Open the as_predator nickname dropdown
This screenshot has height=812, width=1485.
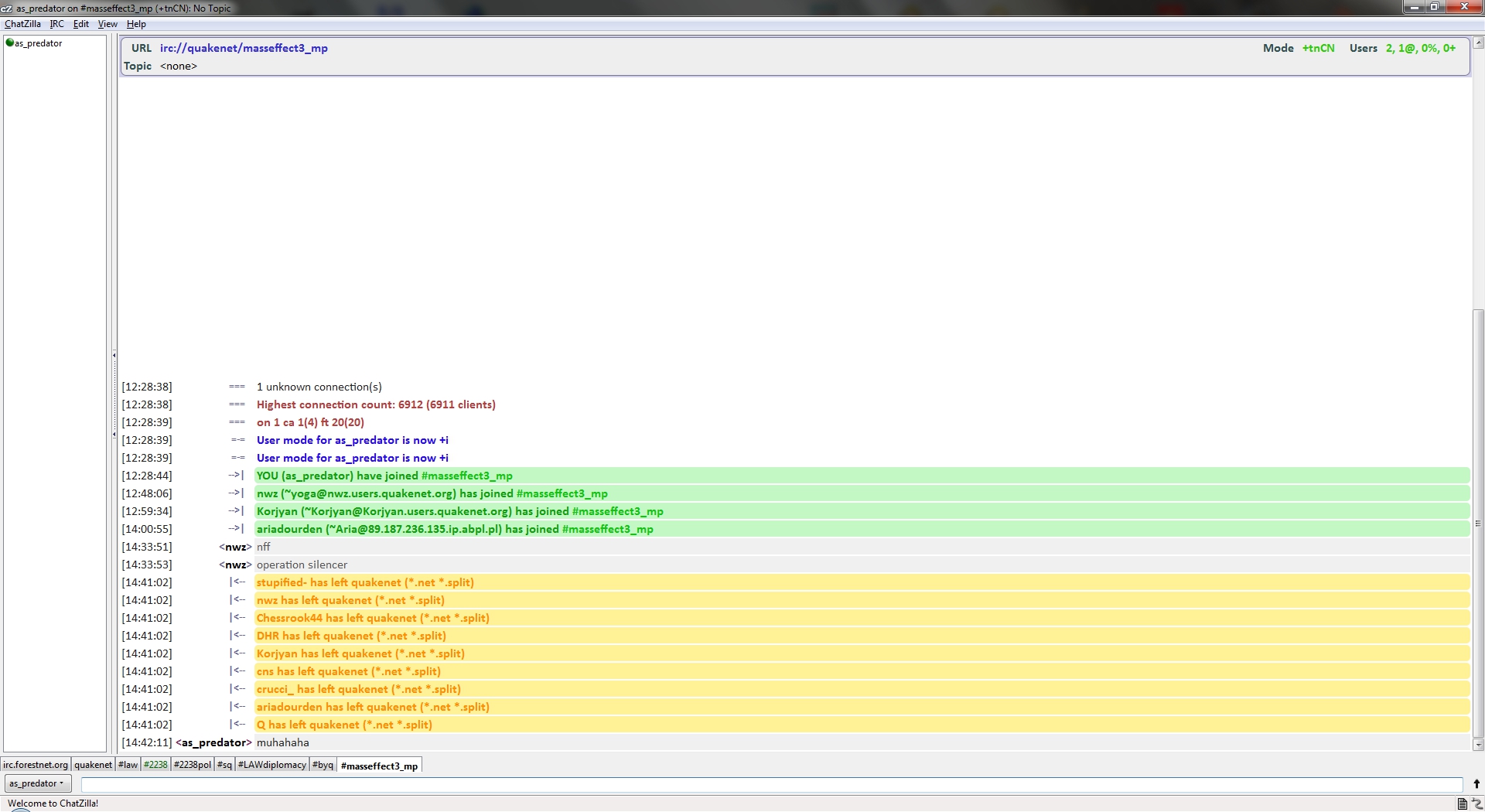coord(37,783)
